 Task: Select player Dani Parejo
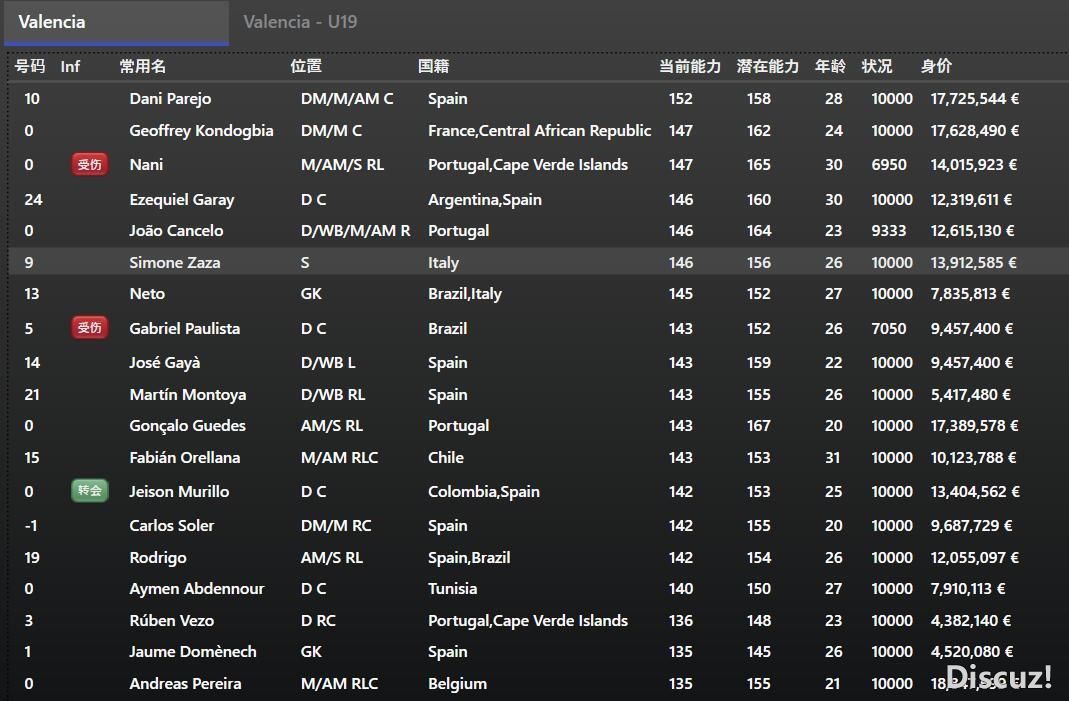coord(170,99)
